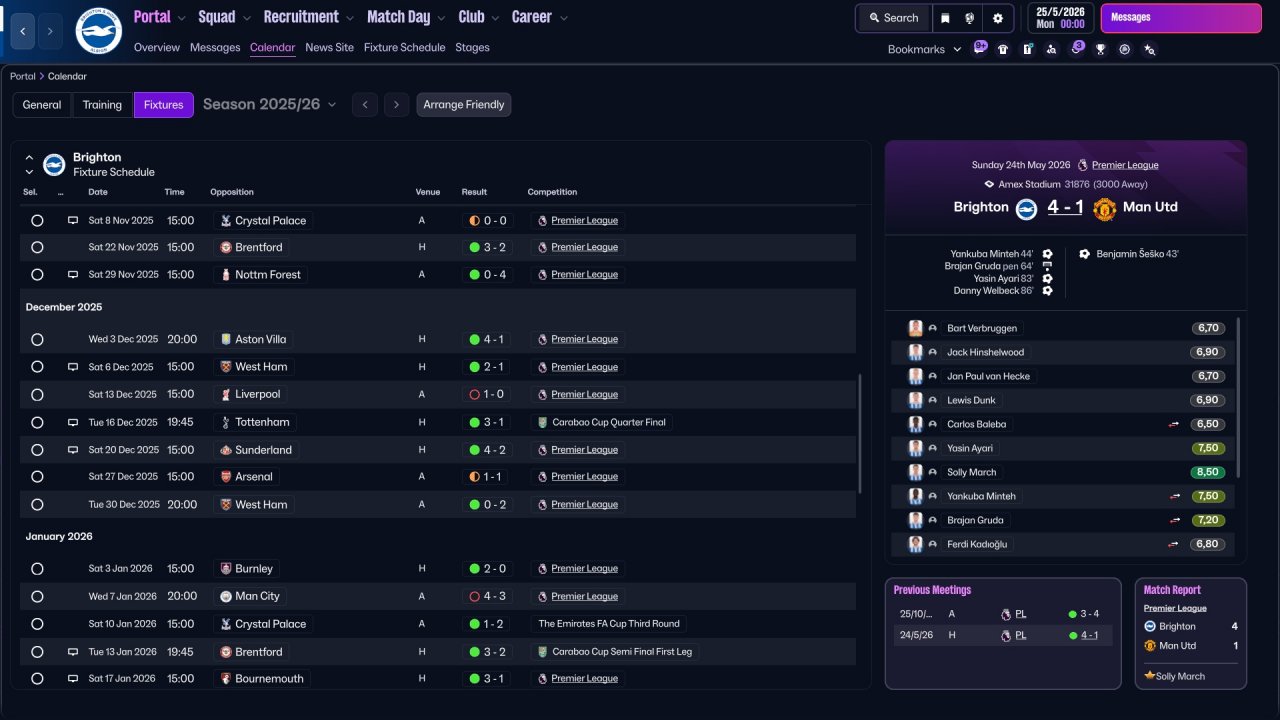Image resolution: width=1280 pixels, height=720 pixels.
Task: Open the News Site sub-menu item
Action: click(330, 47)
